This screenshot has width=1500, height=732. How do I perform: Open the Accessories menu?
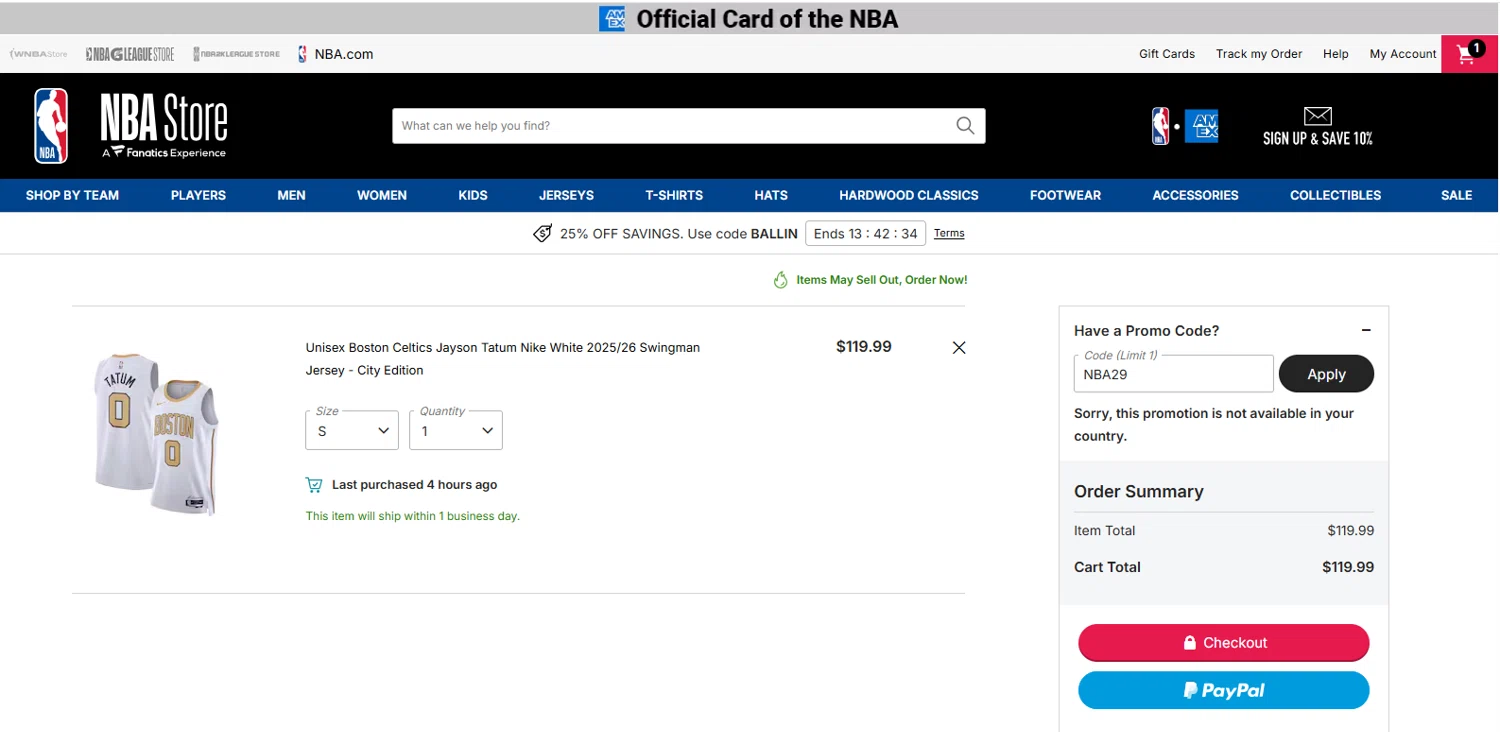1195,195
